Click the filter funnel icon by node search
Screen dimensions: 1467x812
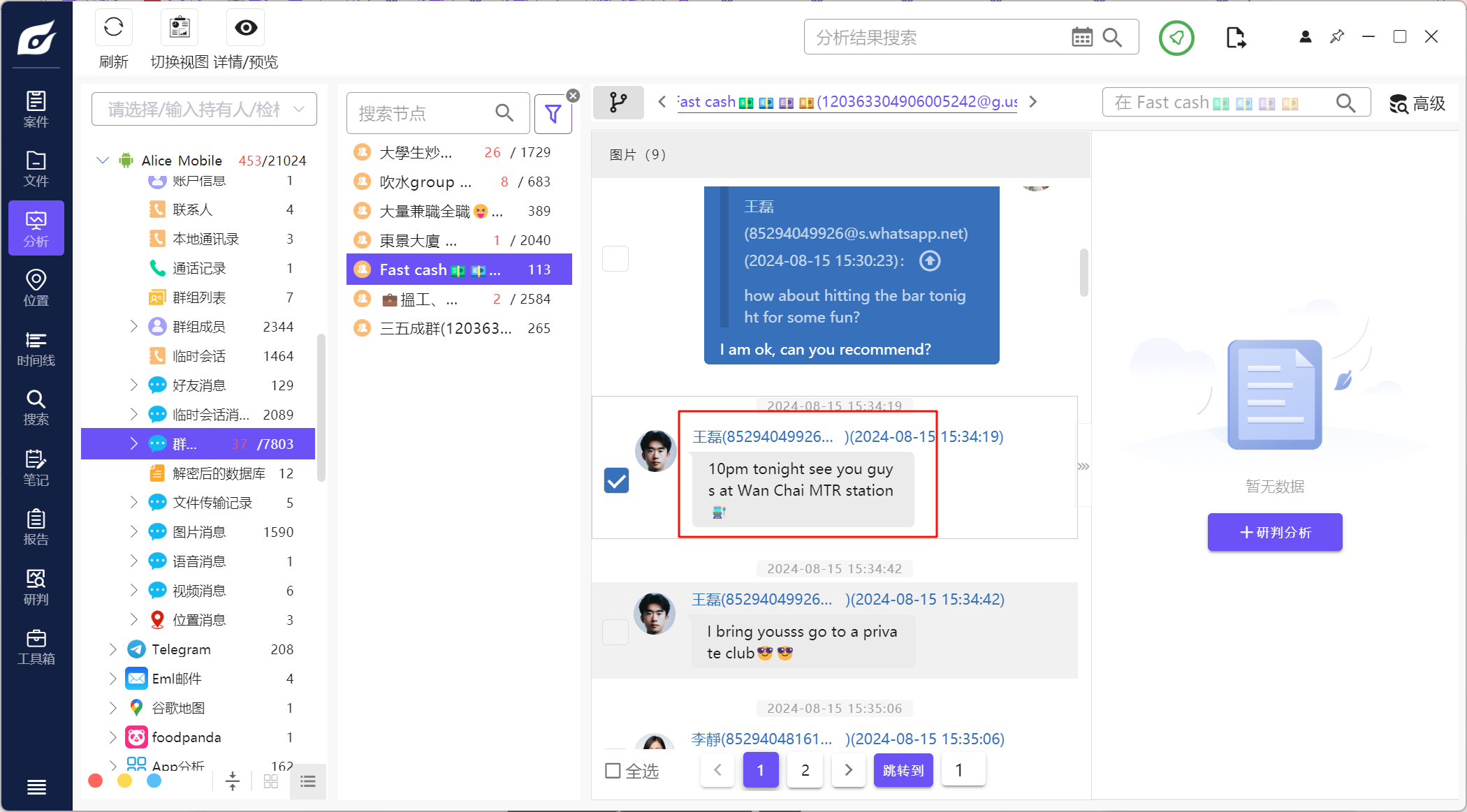[x=553, y=114]
